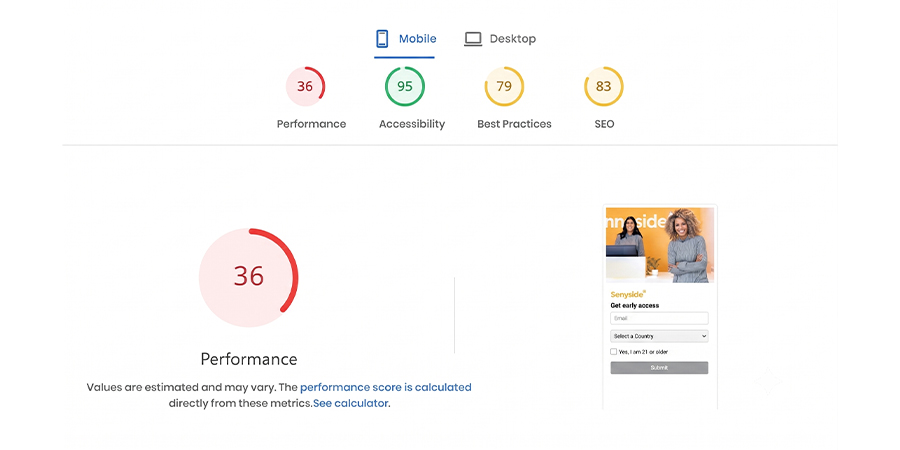Open the Select a Country dropdown
Screen dimensions: 900x450
[x=659, y=336]
